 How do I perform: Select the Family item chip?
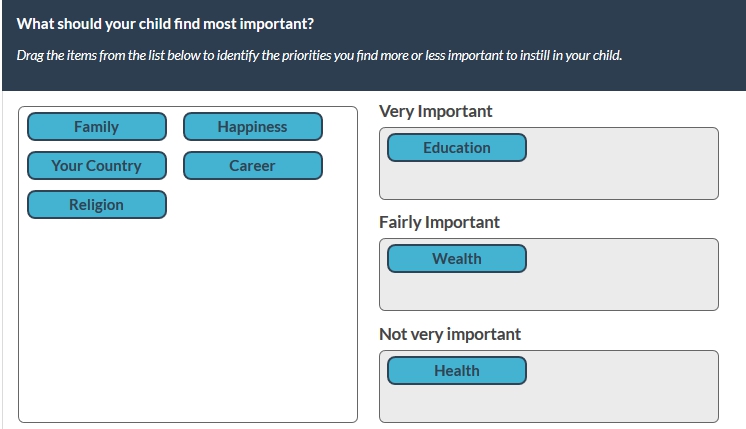96,127
